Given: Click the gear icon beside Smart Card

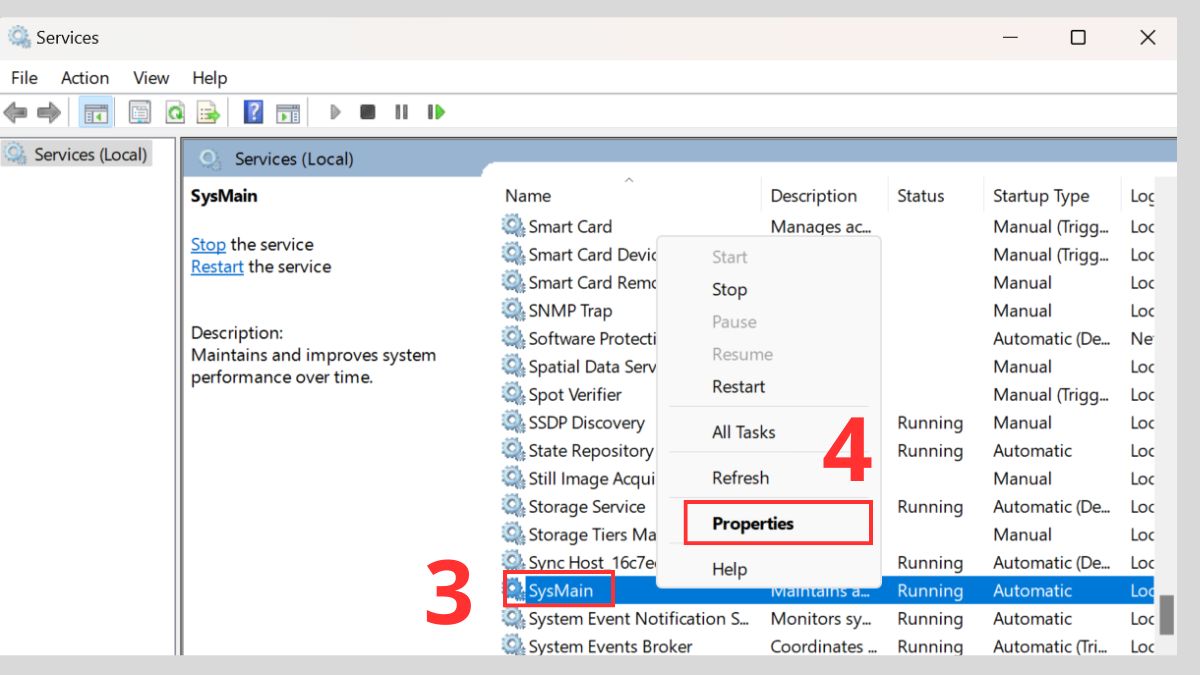Looking at the screenshot, I should pos(514,226).
